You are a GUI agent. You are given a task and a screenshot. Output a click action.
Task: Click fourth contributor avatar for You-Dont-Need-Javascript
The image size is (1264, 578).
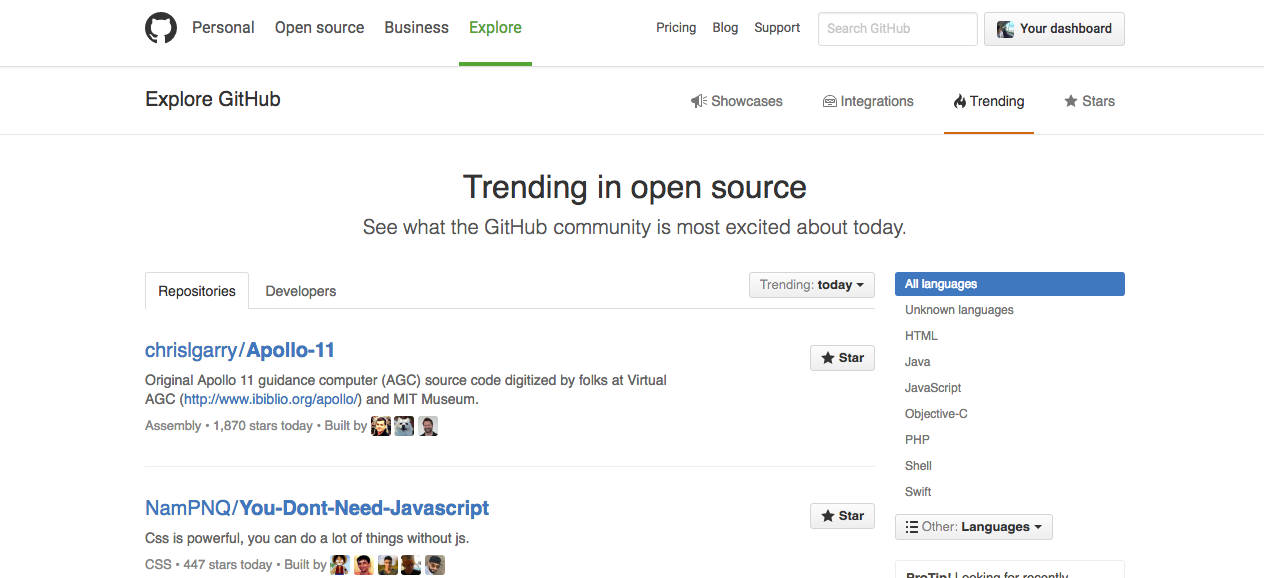click(x=411, y=565)
